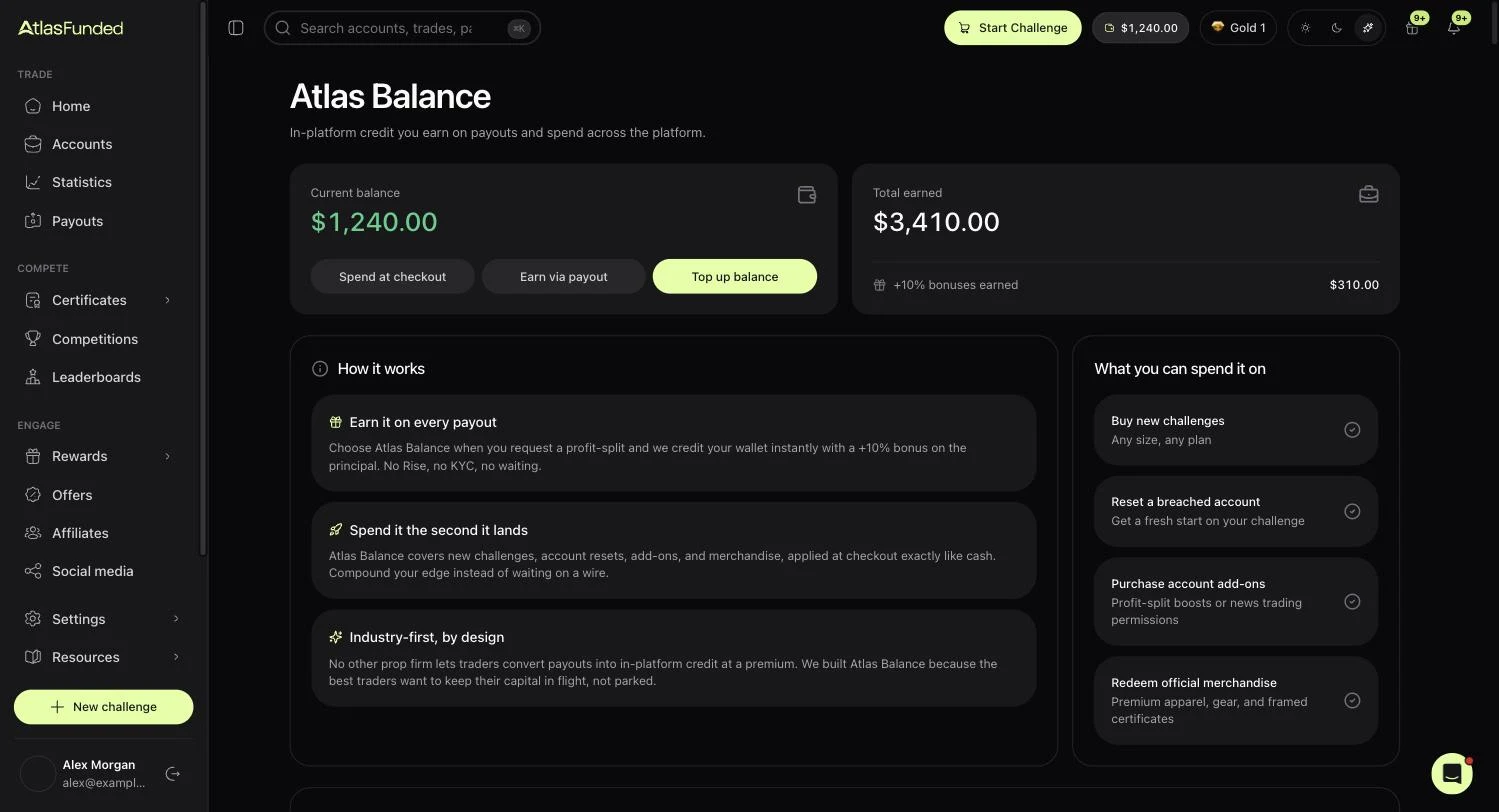Click the Statistics chart icon in sidebar
Screen dimensions: 1499x812
[x=33, y=182]
